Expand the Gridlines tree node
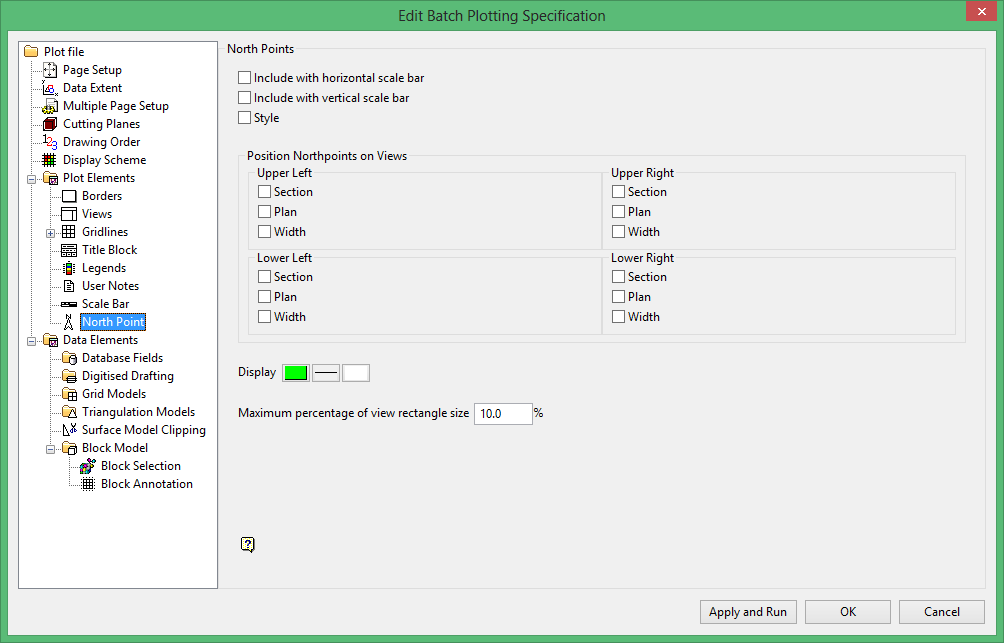The image size is (1004, 643). tap(50, 232)
